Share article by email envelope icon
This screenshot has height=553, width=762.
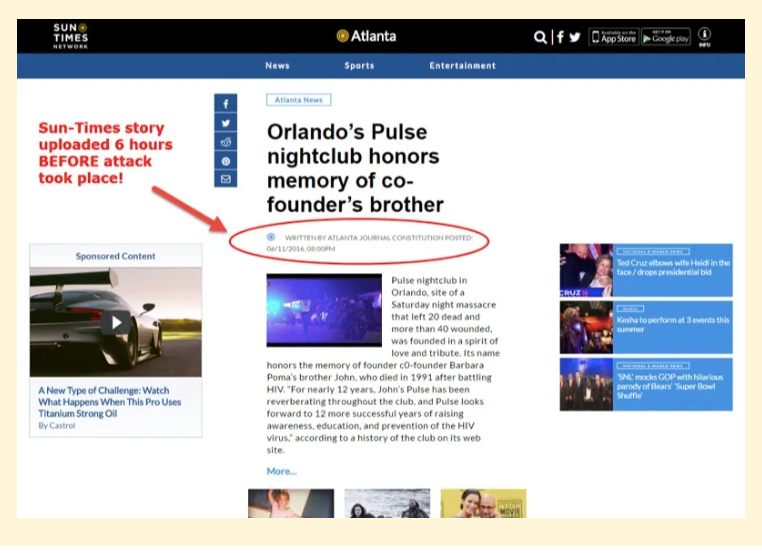point(225,179)
